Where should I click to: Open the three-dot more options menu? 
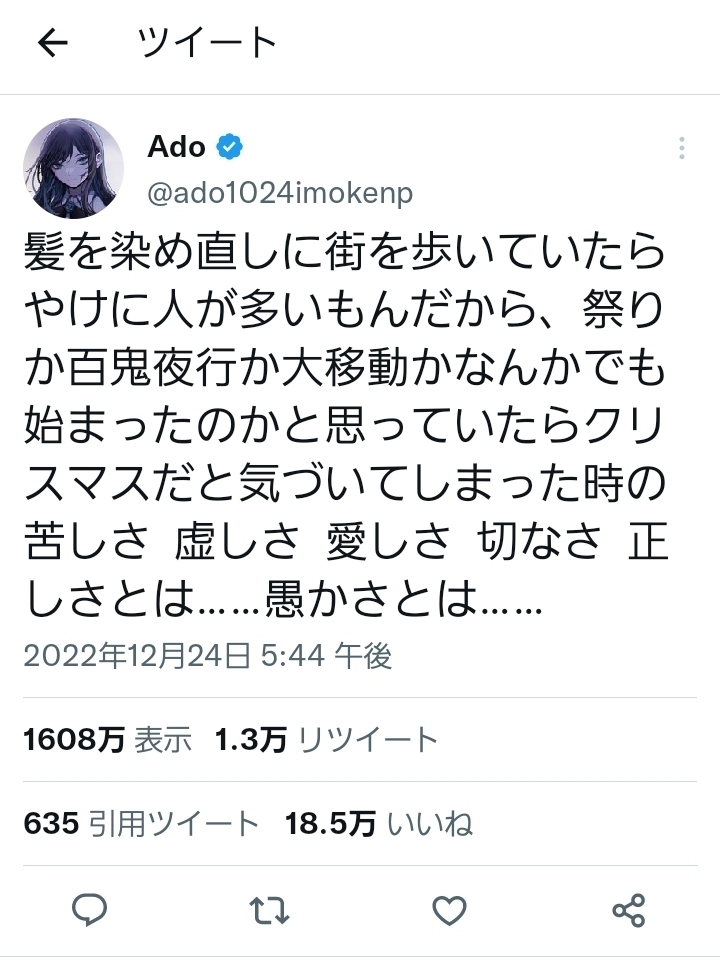(681, 149)
